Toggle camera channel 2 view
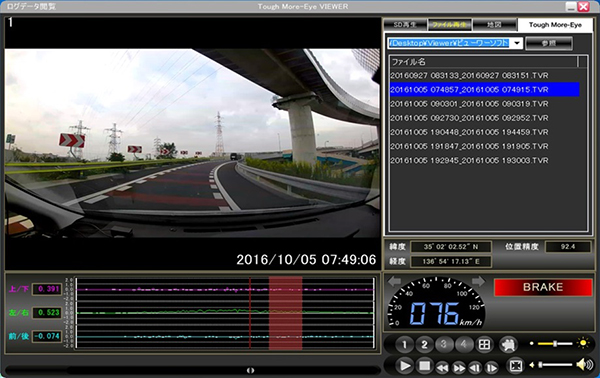Image resolution: width=600 pixels, height=378 pixels. click(424, 345)
